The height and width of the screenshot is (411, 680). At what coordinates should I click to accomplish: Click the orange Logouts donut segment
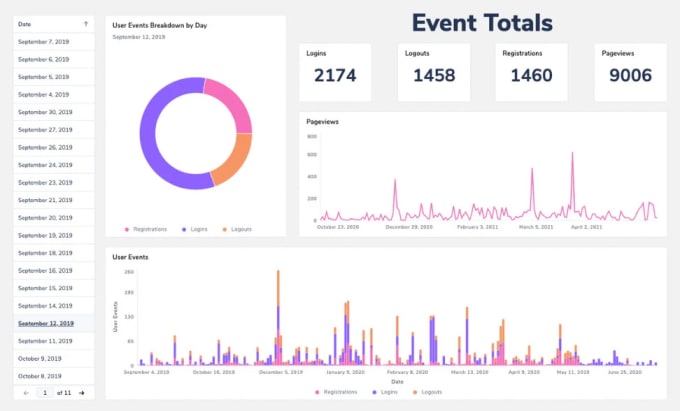(236, 159)
